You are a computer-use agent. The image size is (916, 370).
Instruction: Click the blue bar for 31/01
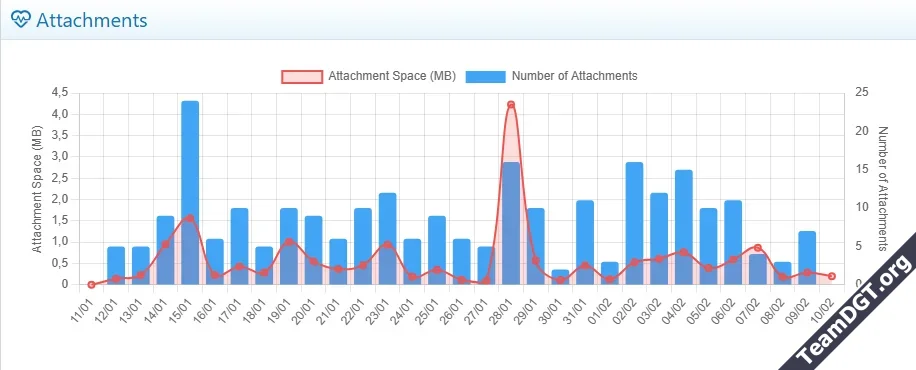(585, 243)
